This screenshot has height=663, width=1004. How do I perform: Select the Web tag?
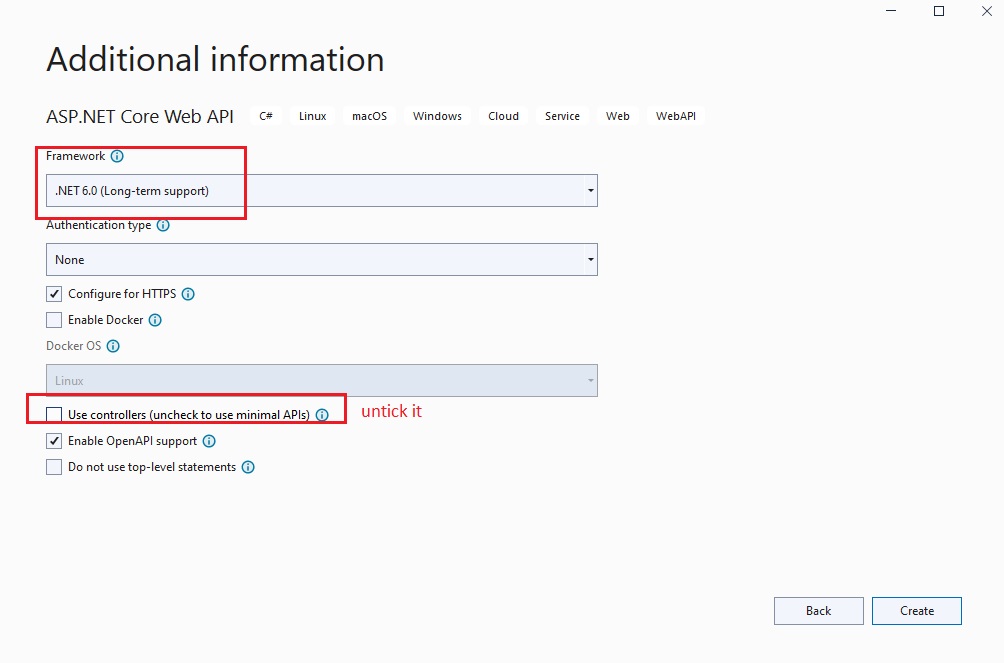(x=618, y=116)
